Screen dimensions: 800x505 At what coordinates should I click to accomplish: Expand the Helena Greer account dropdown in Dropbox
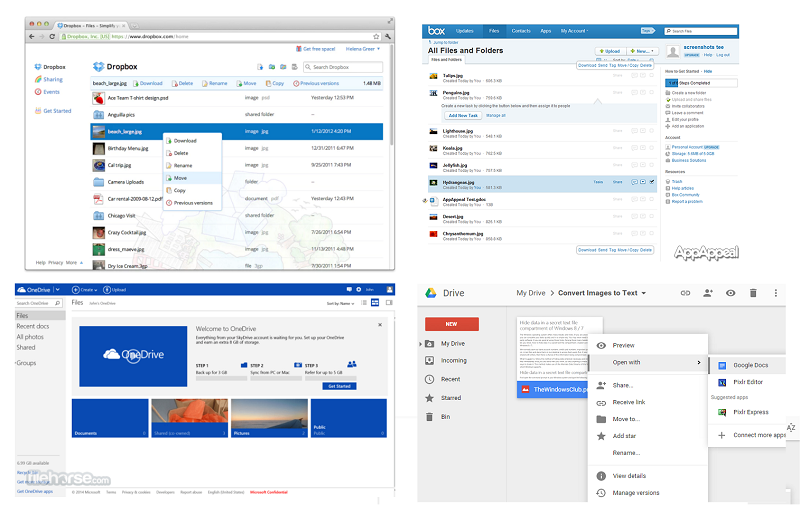[x=363, y=49]
